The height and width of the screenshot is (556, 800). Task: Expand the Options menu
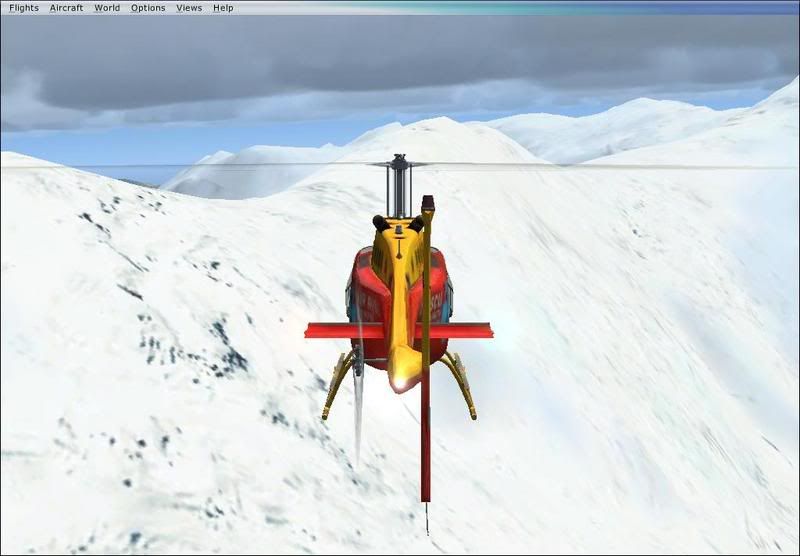(x=148, y=8)
